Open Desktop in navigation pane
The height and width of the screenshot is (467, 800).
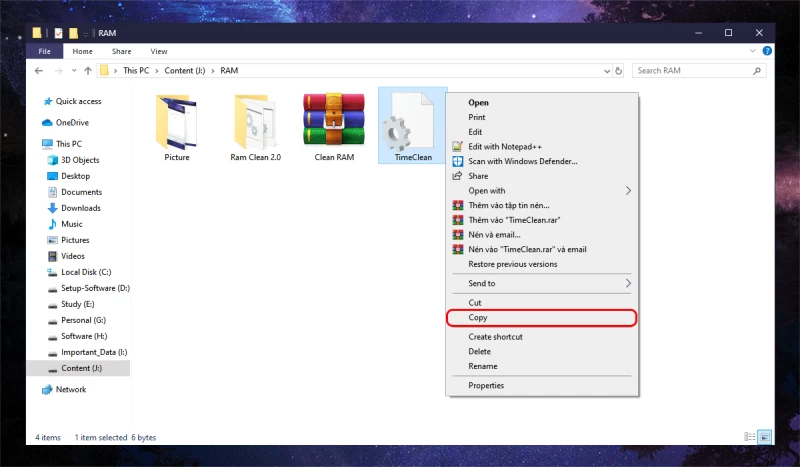[x=69, y=176]
